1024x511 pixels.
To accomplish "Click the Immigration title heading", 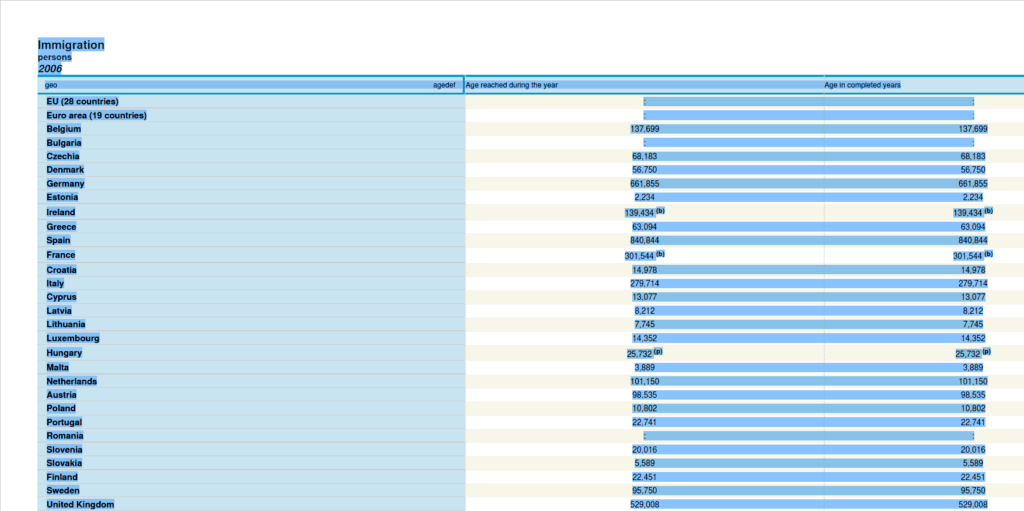I will [x=71, y=45].
